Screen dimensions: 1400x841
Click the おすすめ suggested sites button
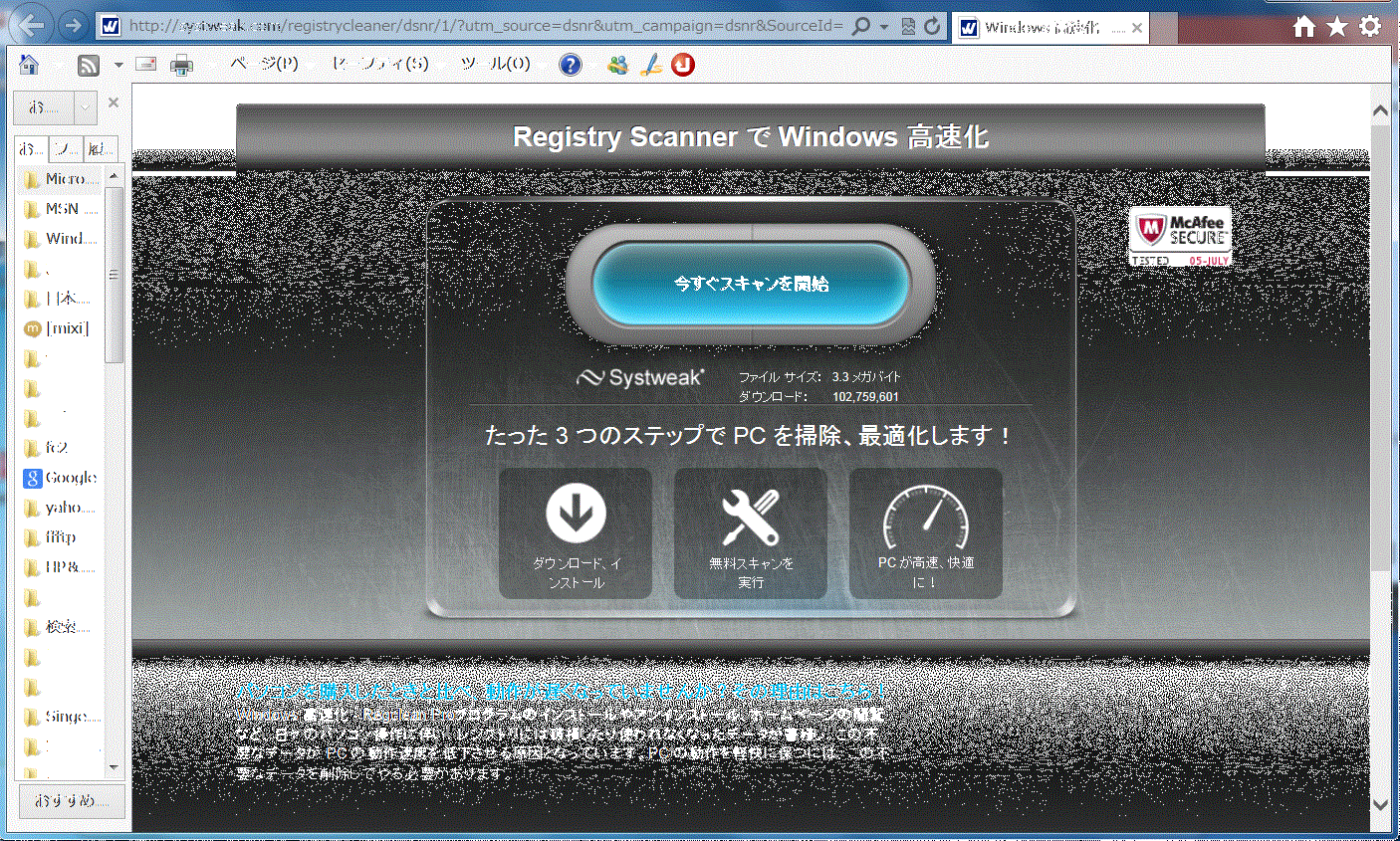click(x=72, y=800)
